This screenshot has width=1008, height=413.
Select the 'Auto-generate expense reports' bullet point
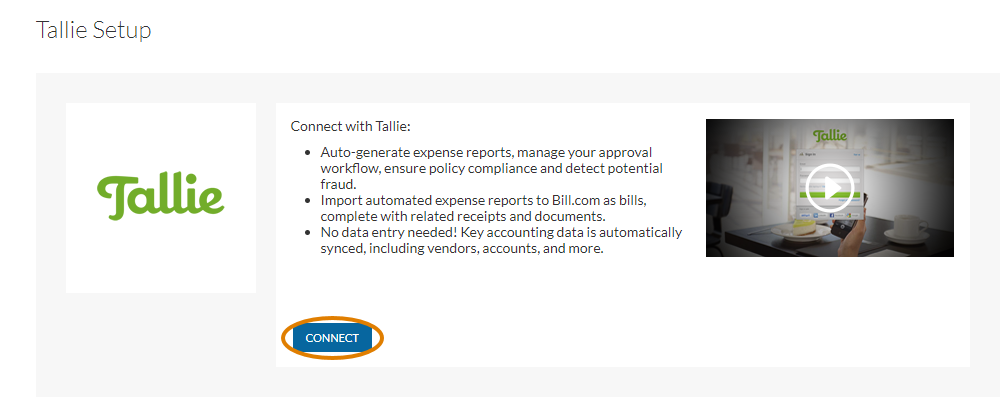pyautogui.click(x=492, y=168)
